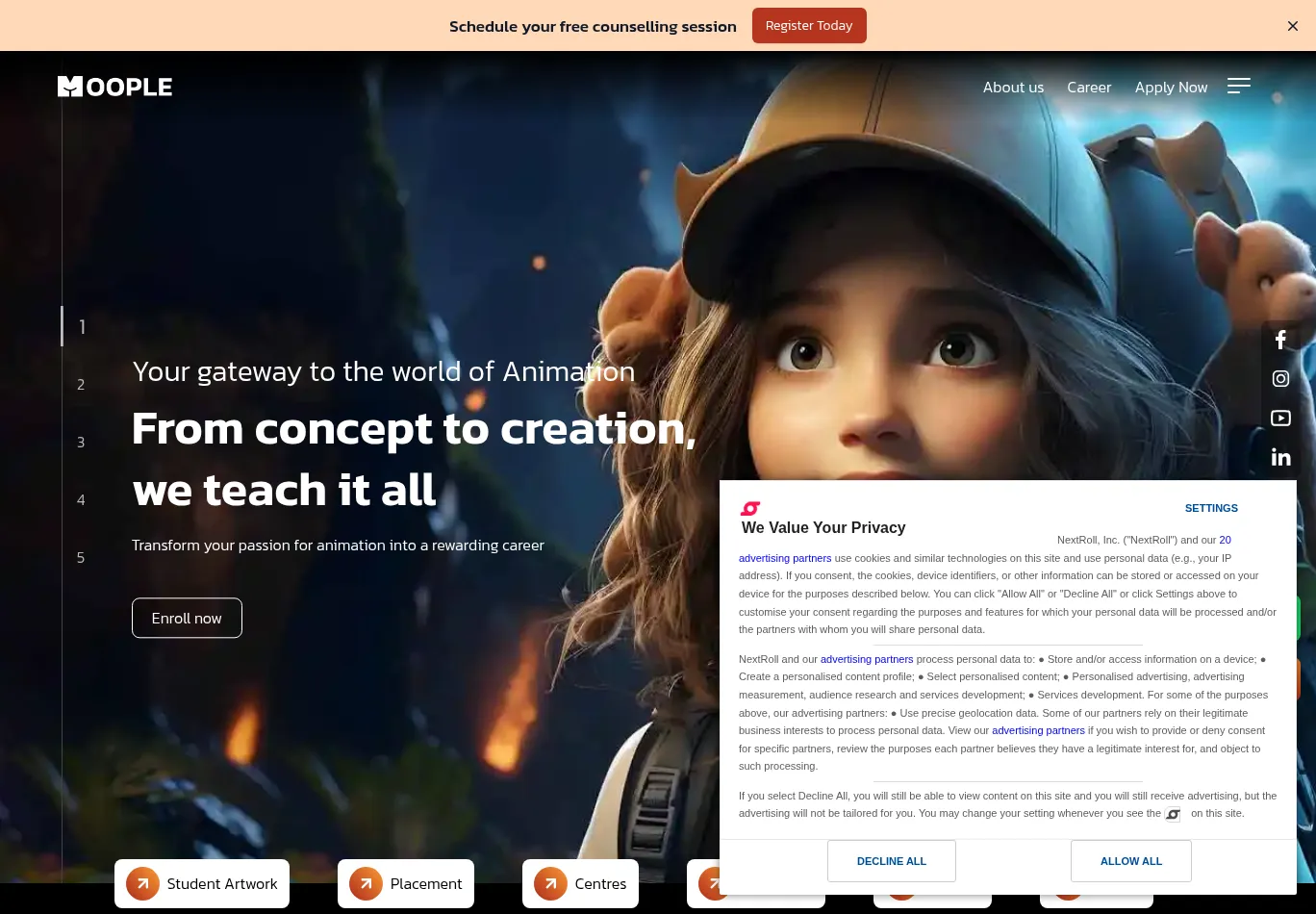Image resolution: width=1316 pixels, height=914 pixels.
Task: Jump to slide 2 of the hero slider
Action: pos(81,385)
